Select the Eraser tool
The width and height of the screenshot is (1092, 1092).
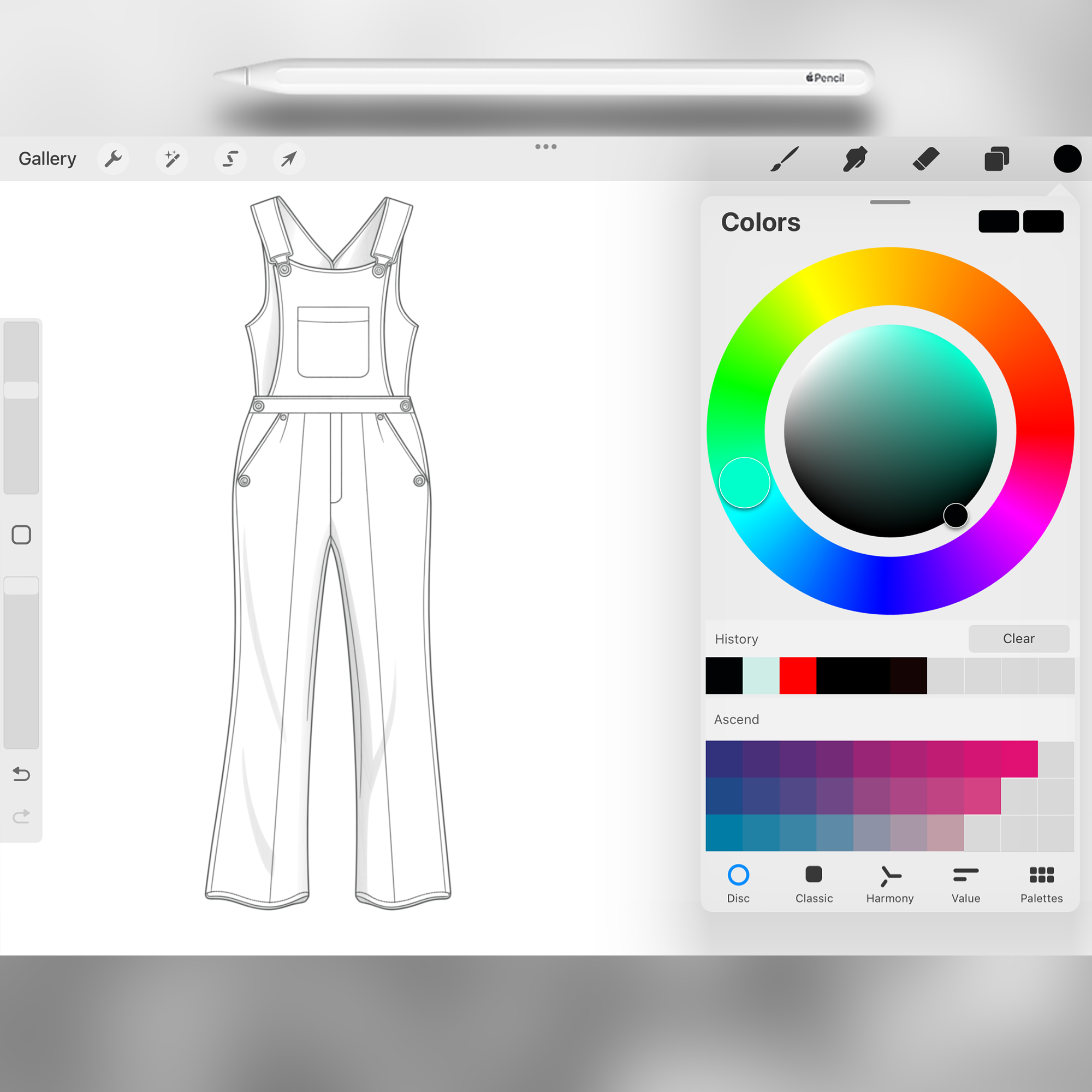926,159
